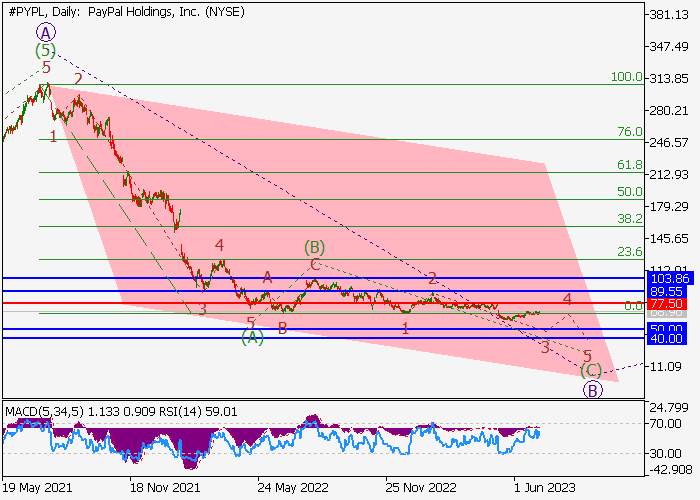
Task: Click the 38.2 Fibonacci level label
Action: [630, 218]
